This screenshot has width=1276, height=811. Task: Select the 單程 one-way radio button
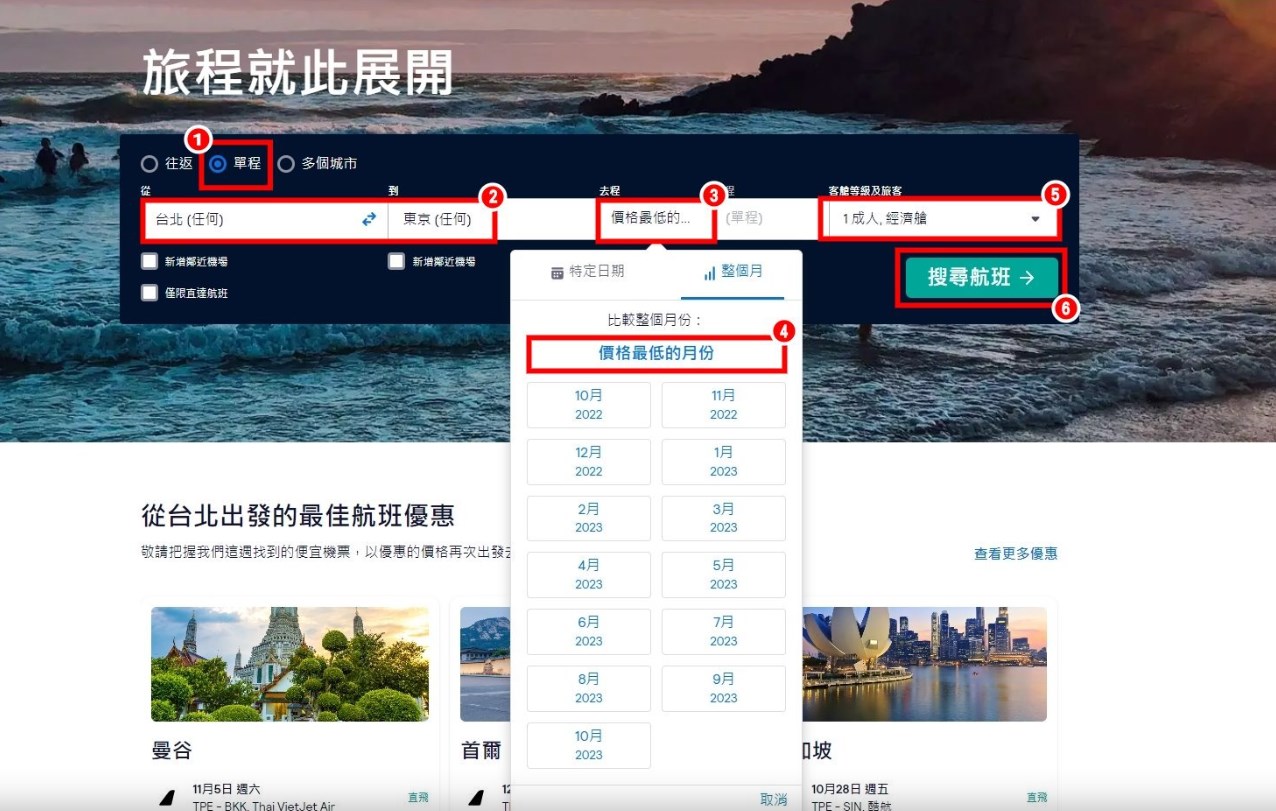[218, 164]
